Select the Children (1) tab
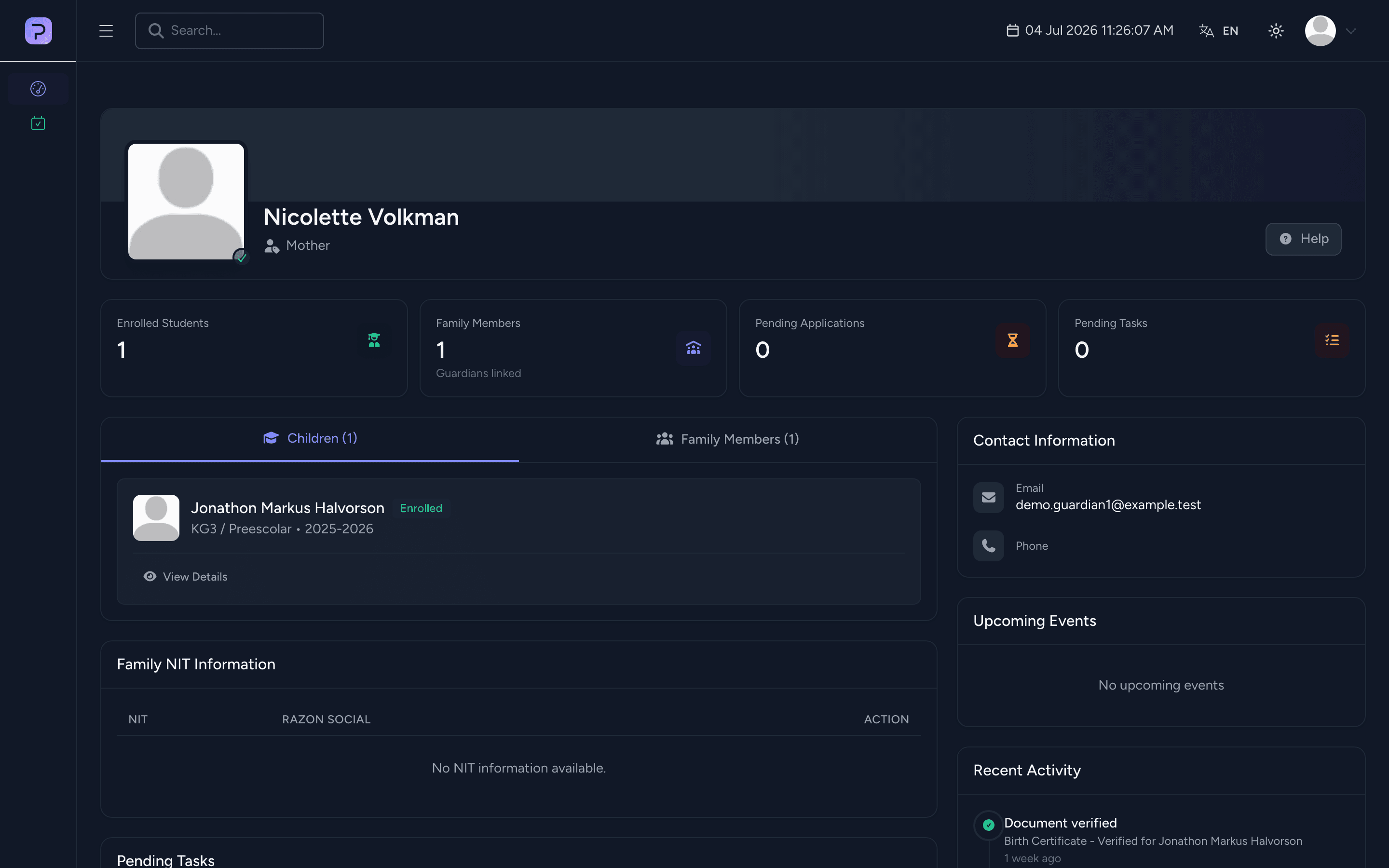Screen dimensions: 1389x868 tap(310, 439)
